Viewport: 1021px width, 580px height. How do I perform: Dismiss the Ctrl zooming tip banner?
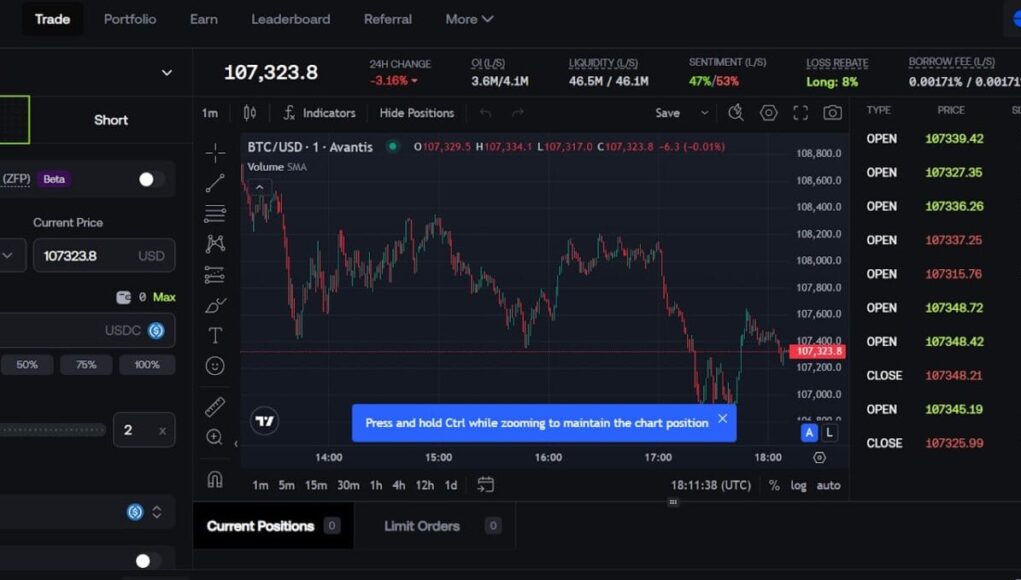pyautogui.click(x=722, y=419)
